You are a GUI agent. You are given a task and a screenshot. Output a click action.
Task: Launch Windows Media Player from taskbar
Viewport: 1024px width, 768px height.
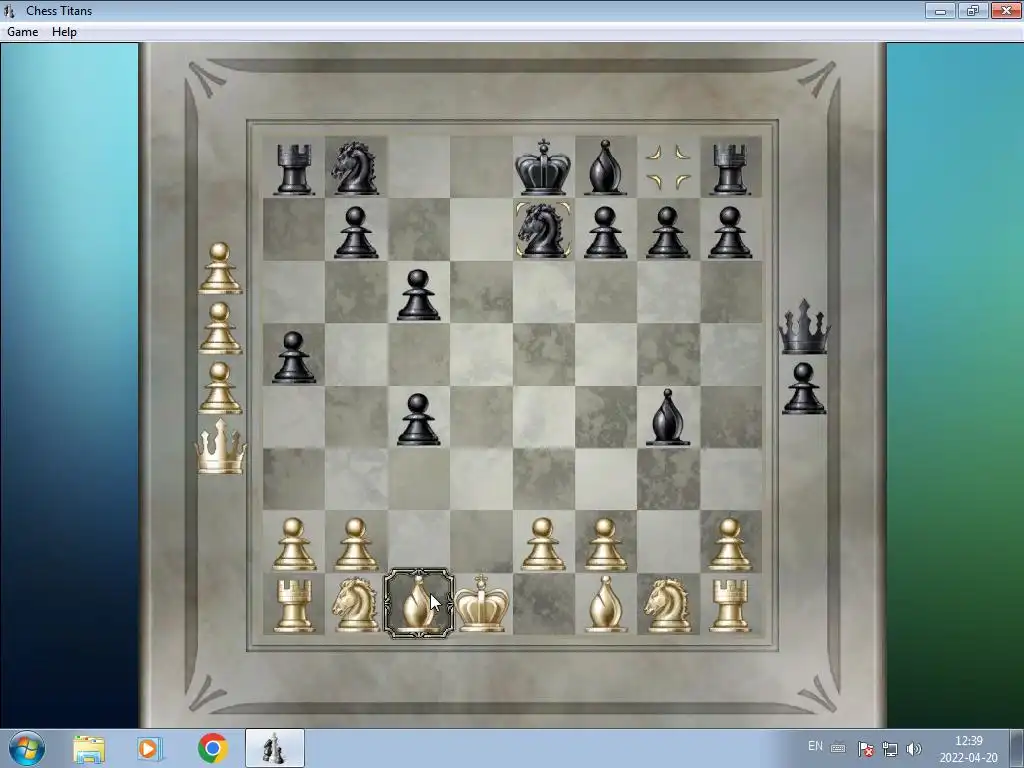click(x=150, y=749)
